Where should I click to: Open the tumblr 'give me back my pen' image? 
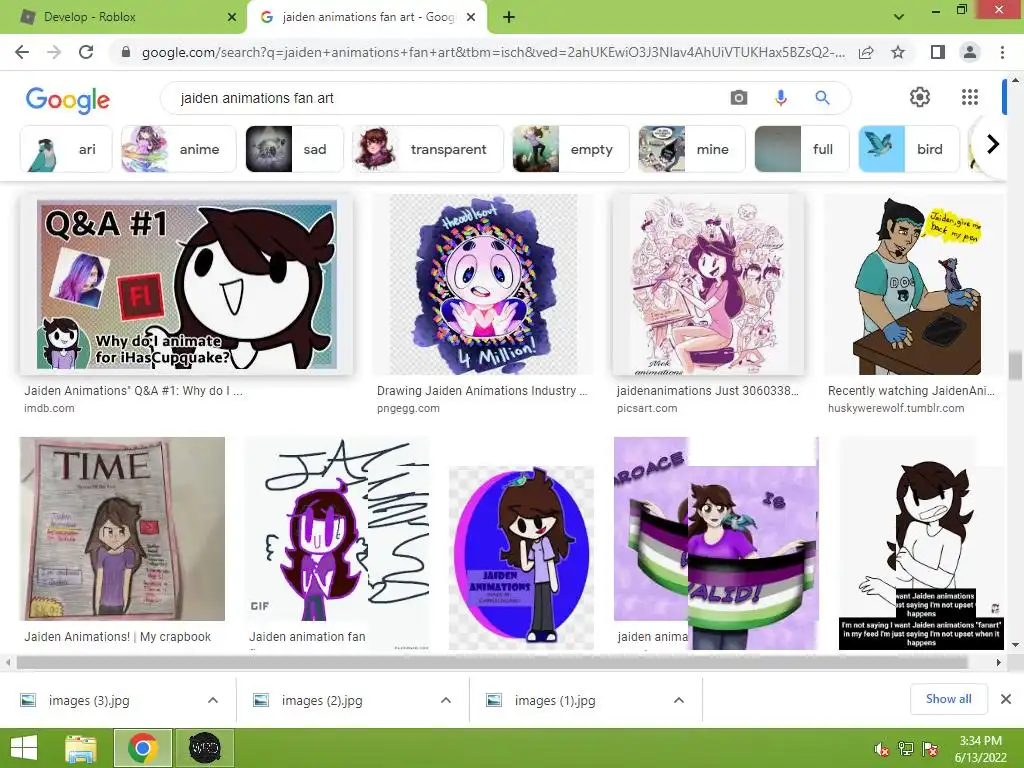click(914, 284)
